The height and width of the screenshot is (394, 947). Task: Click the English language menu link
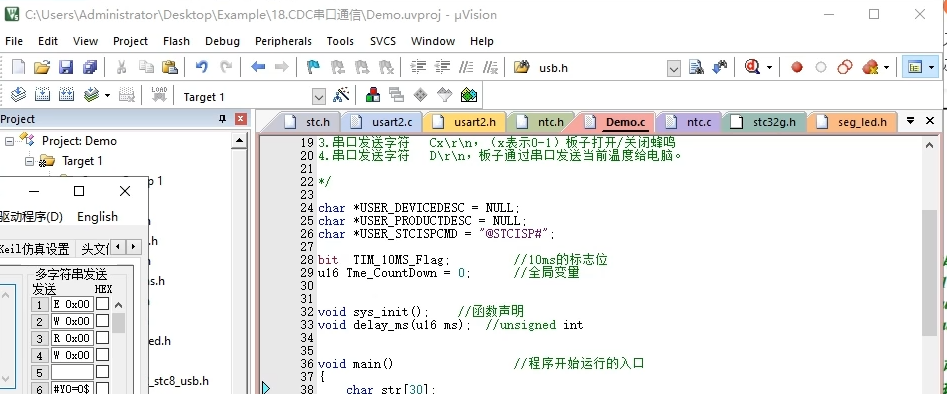coord(97,216)
